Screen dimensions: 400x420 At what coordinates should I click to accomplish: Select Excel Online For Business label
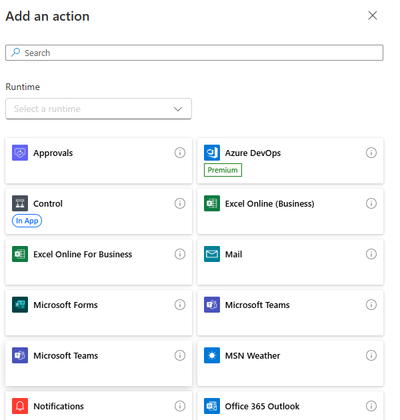83,254
